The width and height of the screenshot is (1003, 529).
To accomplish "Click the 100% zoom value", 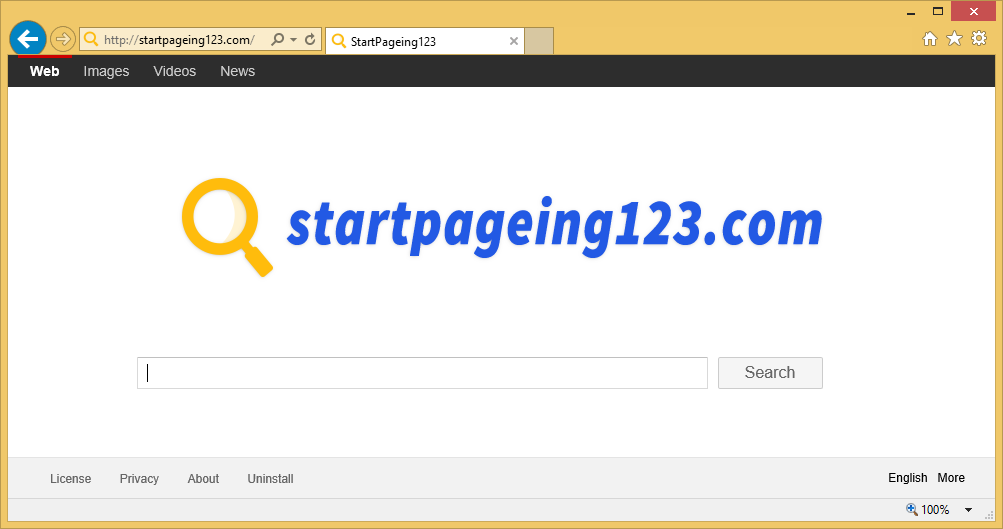I will pos(935,510).
